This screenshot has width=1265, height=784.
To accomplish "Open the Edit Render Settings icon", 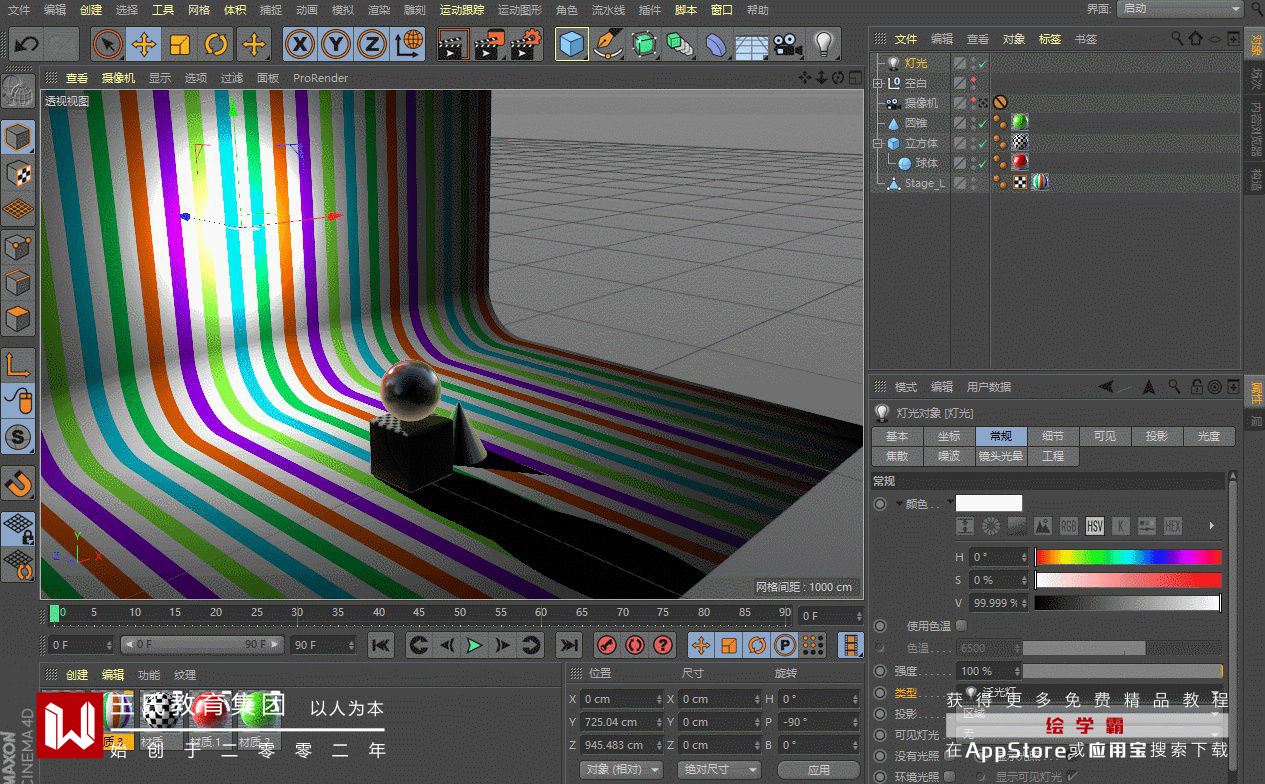I will (525, 44).
